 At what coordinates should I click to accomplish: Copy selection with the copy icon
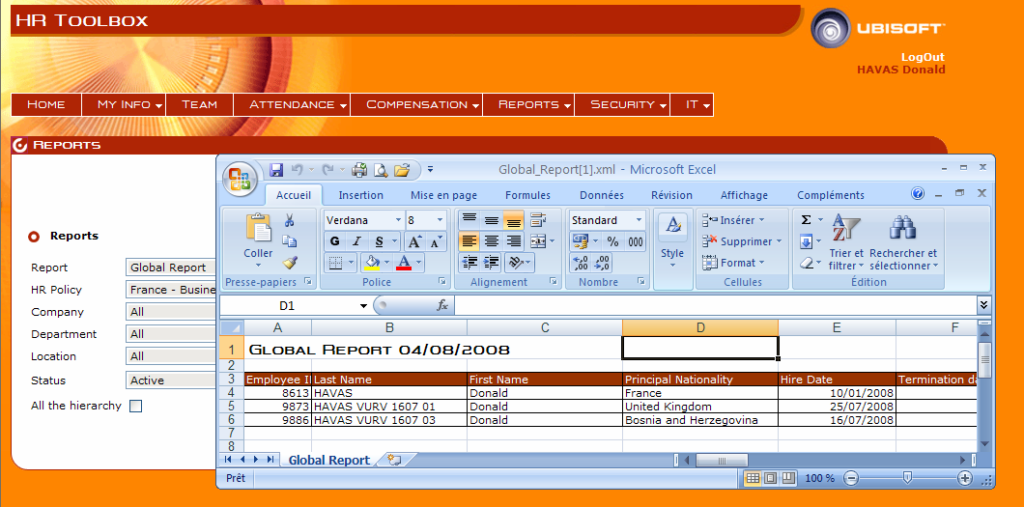(289, 241)
